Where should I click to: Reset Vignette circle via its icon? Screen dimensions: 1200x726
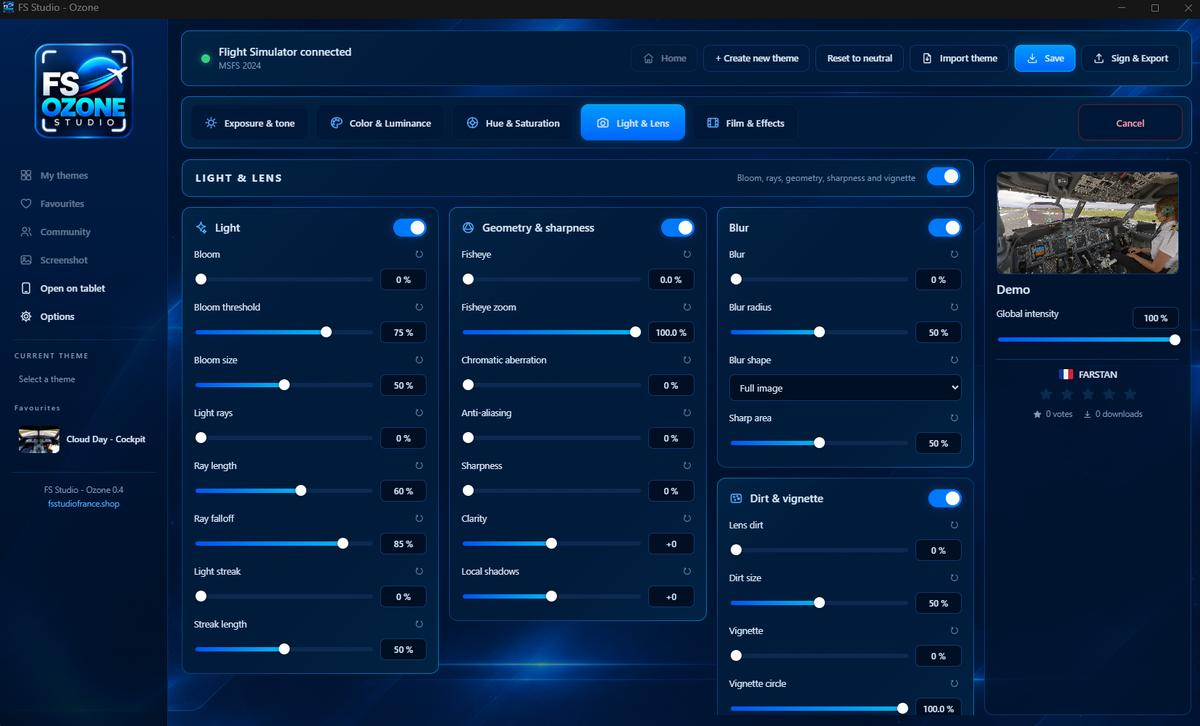(954, 684)
